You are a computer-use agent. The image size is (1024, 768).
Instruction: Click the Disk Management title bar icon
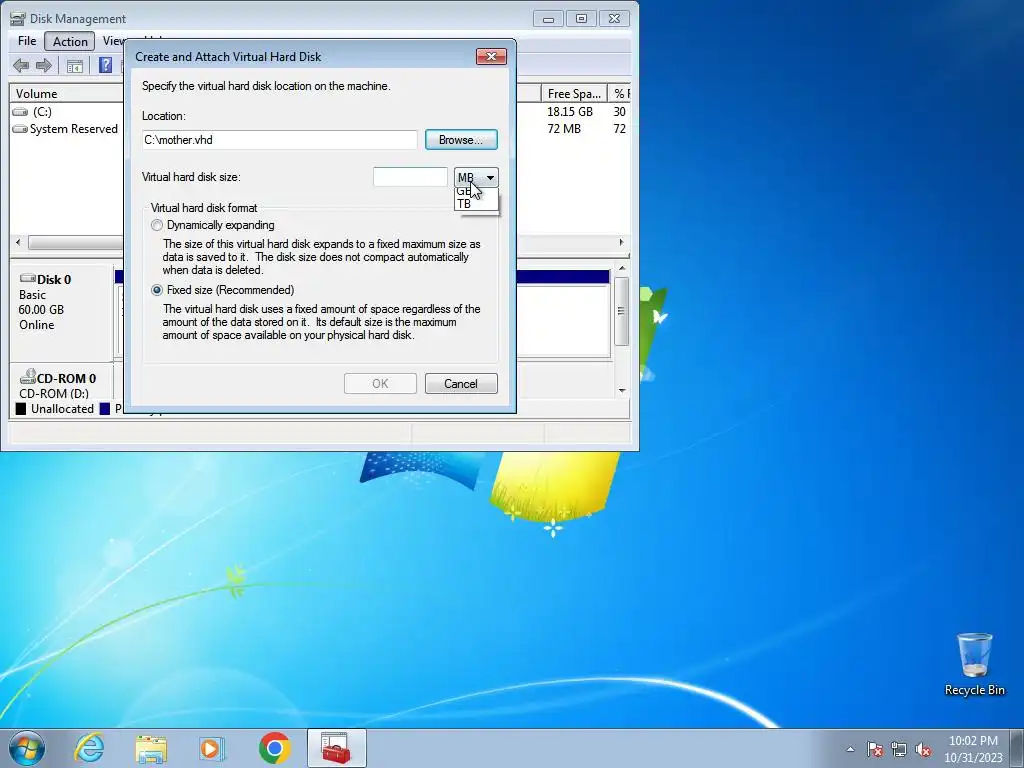coord(18,19)
